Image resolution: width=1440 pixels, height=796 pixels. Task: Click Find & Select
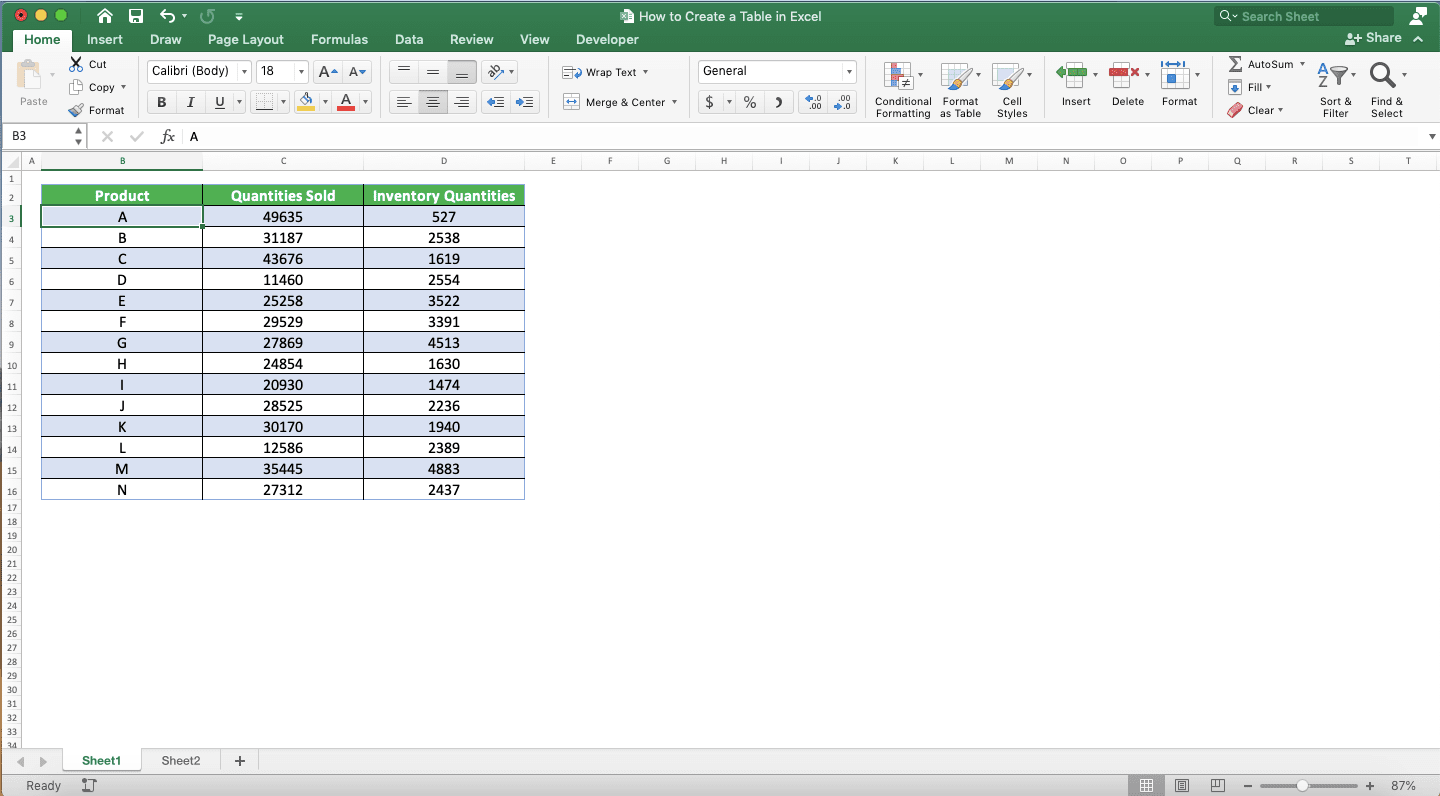pos(1387,90)
